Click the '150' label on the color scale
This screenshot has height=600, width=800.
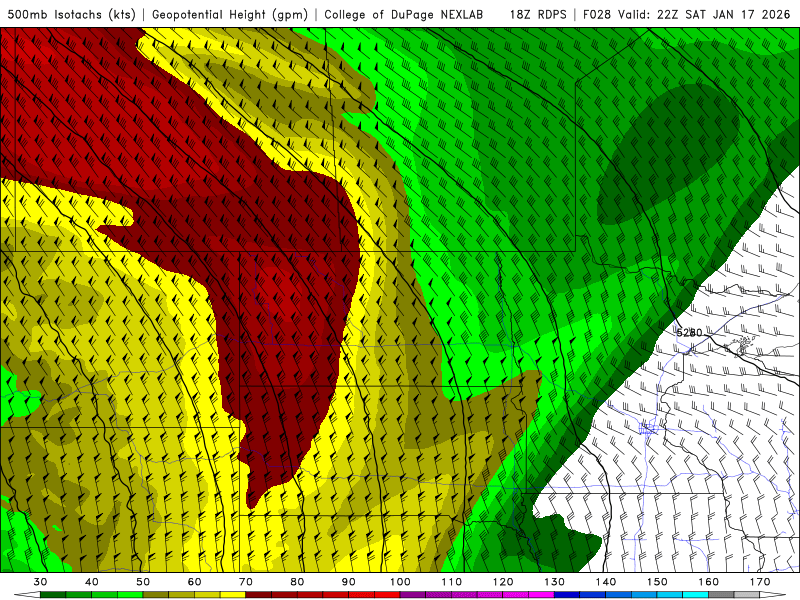658,582
